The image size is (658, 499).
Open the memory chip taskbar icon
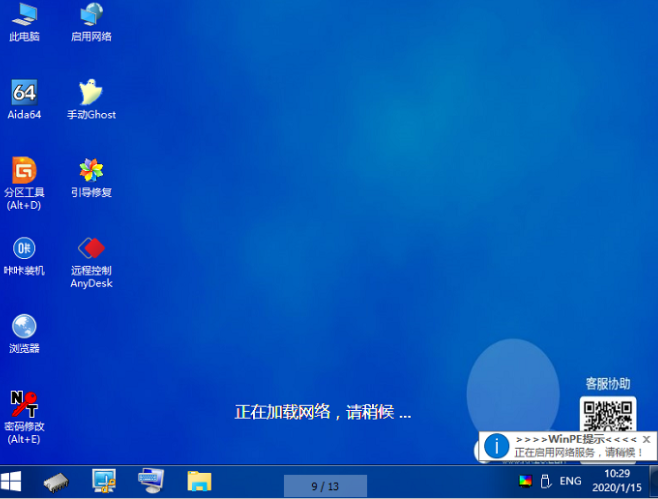pos(57,482)
